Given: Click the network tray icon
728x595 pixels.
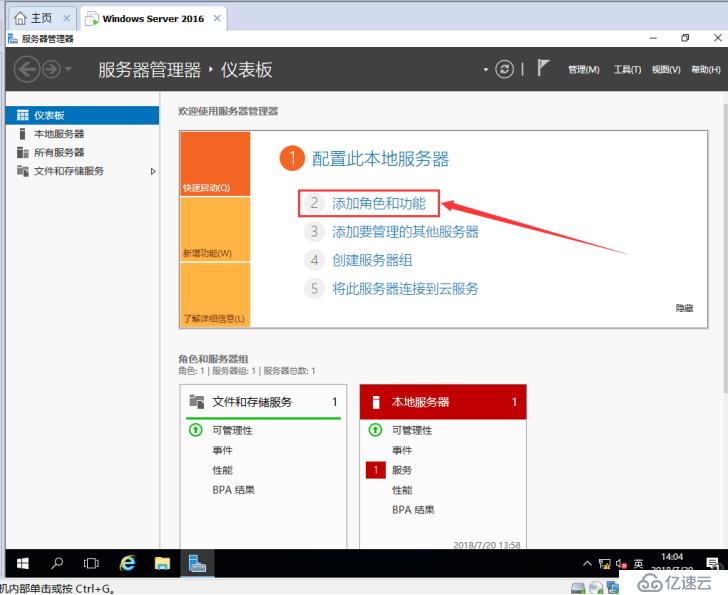Looking at the screenshot, I should click(x=604, y=563).
